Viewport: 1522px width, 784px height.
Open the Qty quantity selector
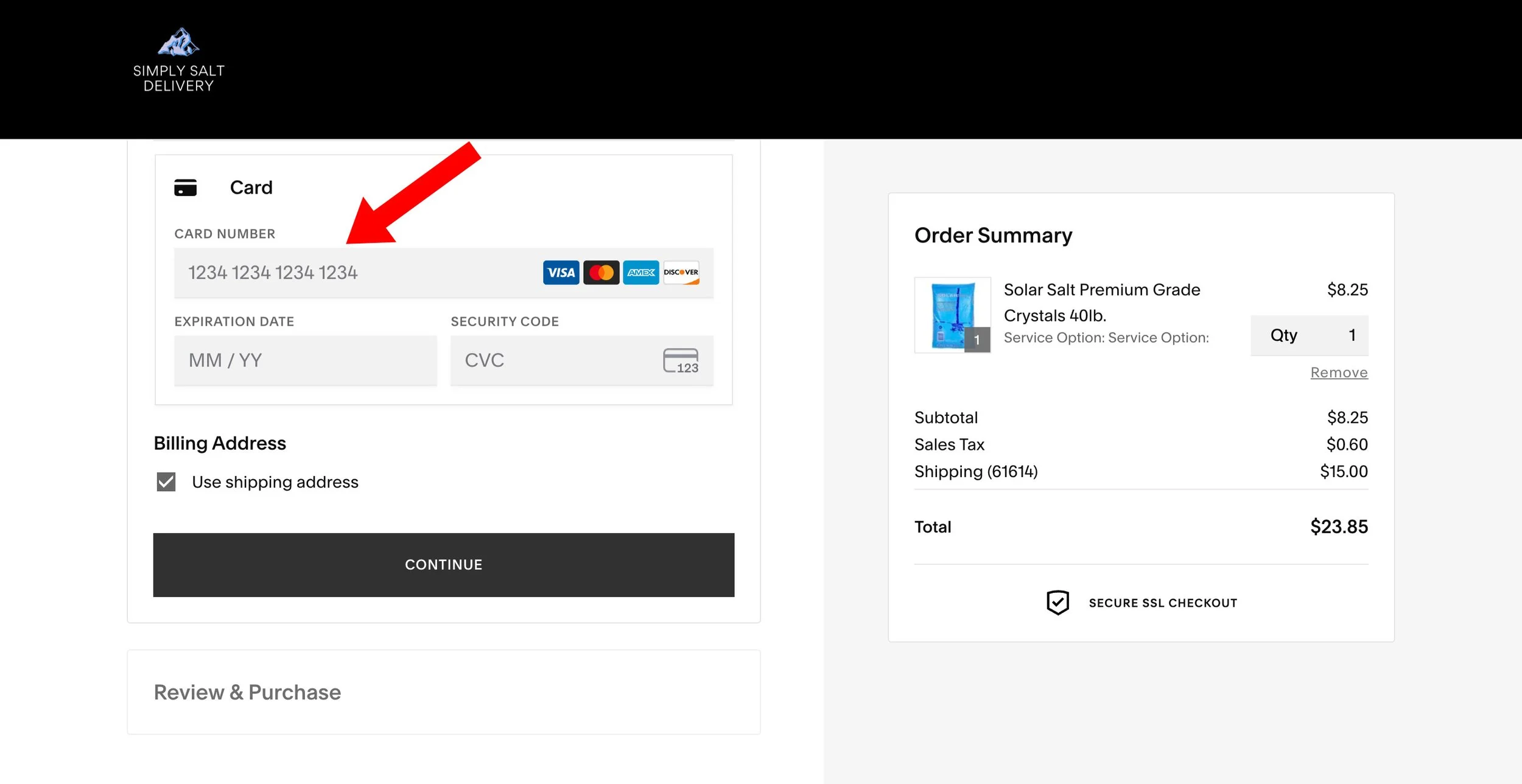coord(1309,335)
